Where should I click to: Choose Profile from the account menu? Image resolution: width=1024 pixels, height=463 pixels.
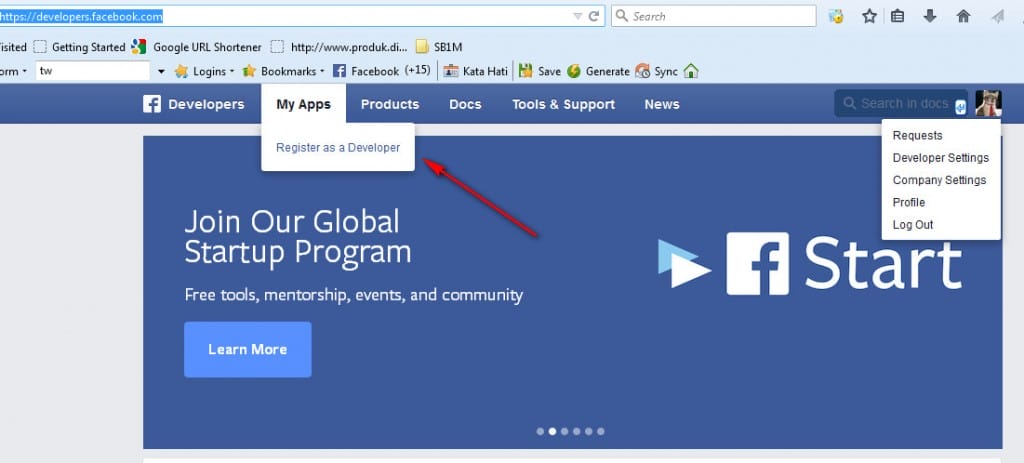point(908,202)
